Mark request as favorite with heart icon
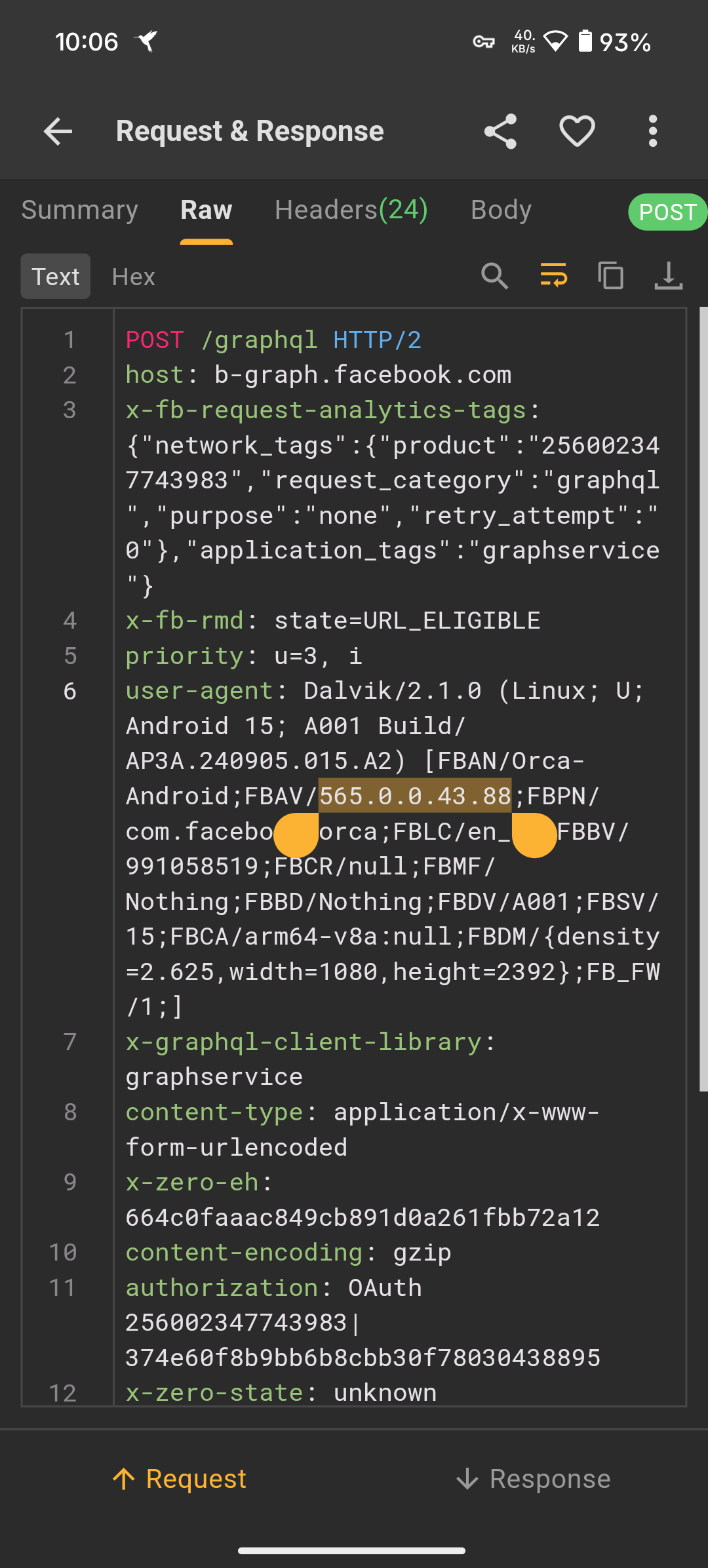 point(577,131)
